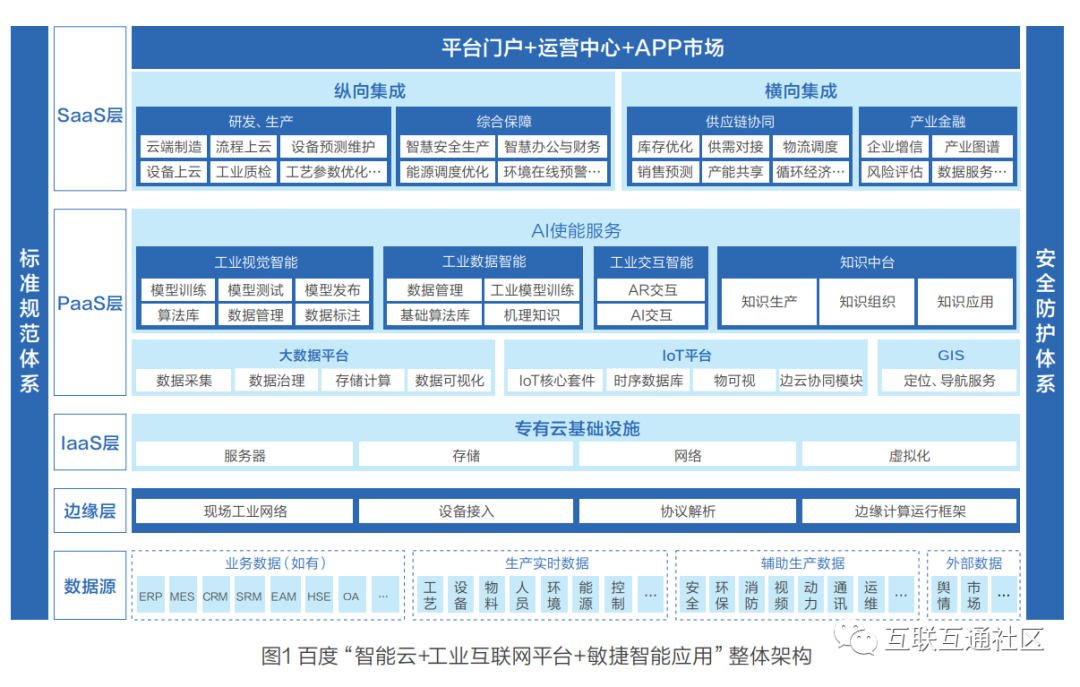Click the 横向集成 heading
Image resolution: width=1080 pixels, height=687 pixels.
tap(801, 91)
